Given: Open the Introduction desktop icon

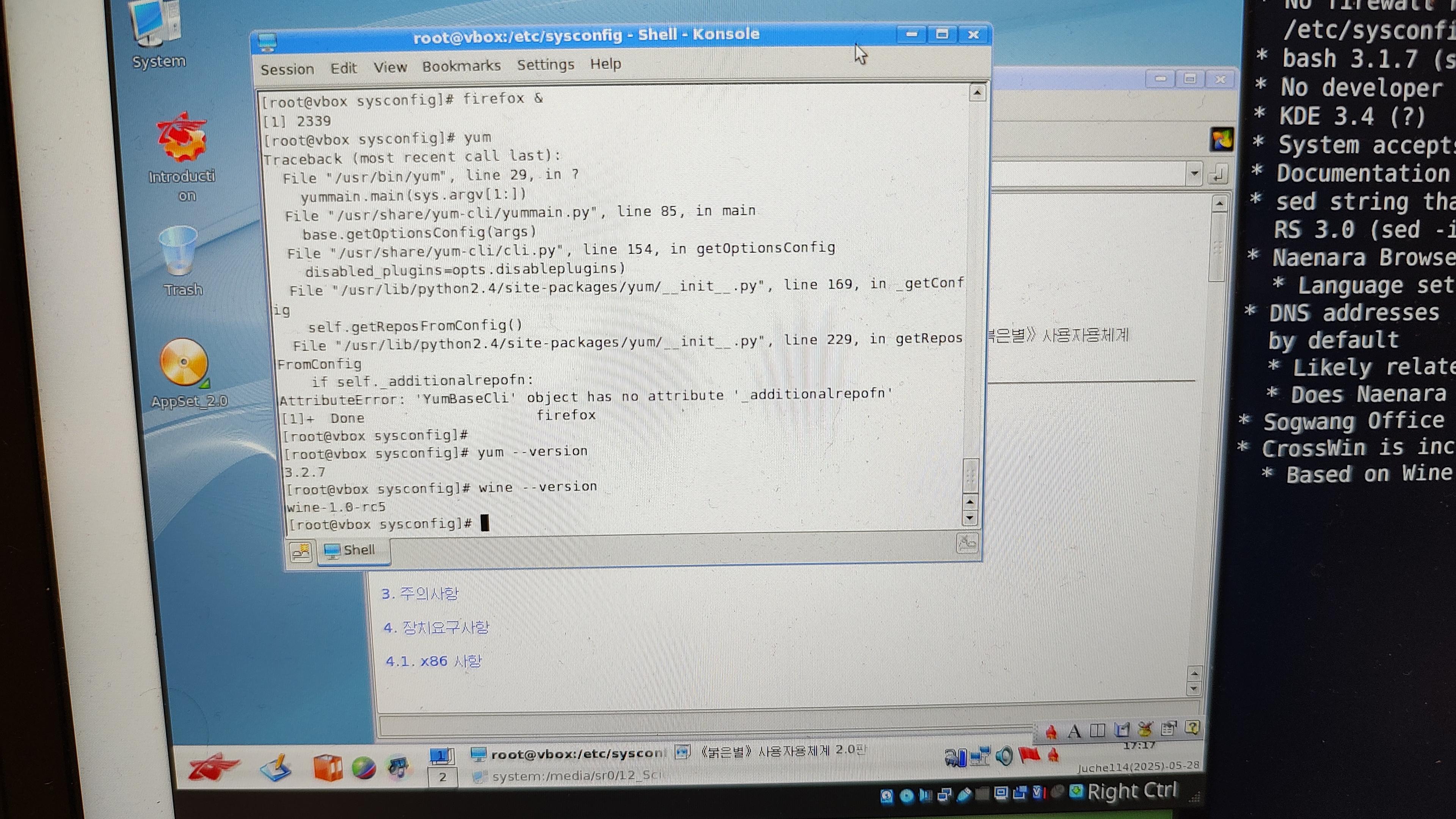Looking at the screenshot, I should click(x=182, y=157).
